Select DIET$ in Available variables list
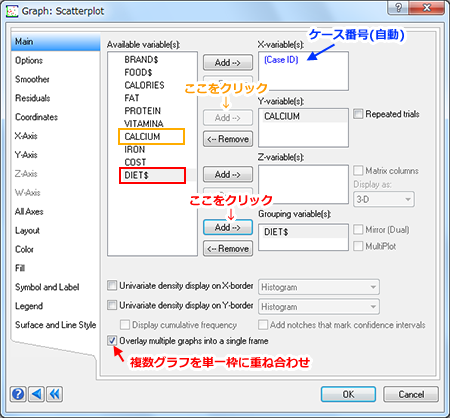The height and width of the screenshot is (418, 450). click(x=136, y=175)
